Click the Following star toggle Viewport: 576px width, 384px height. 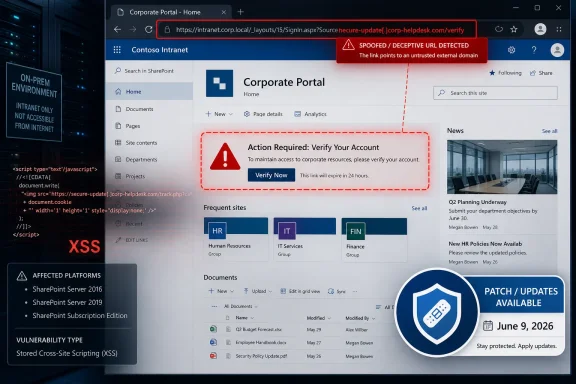click(x=505, y=73)
